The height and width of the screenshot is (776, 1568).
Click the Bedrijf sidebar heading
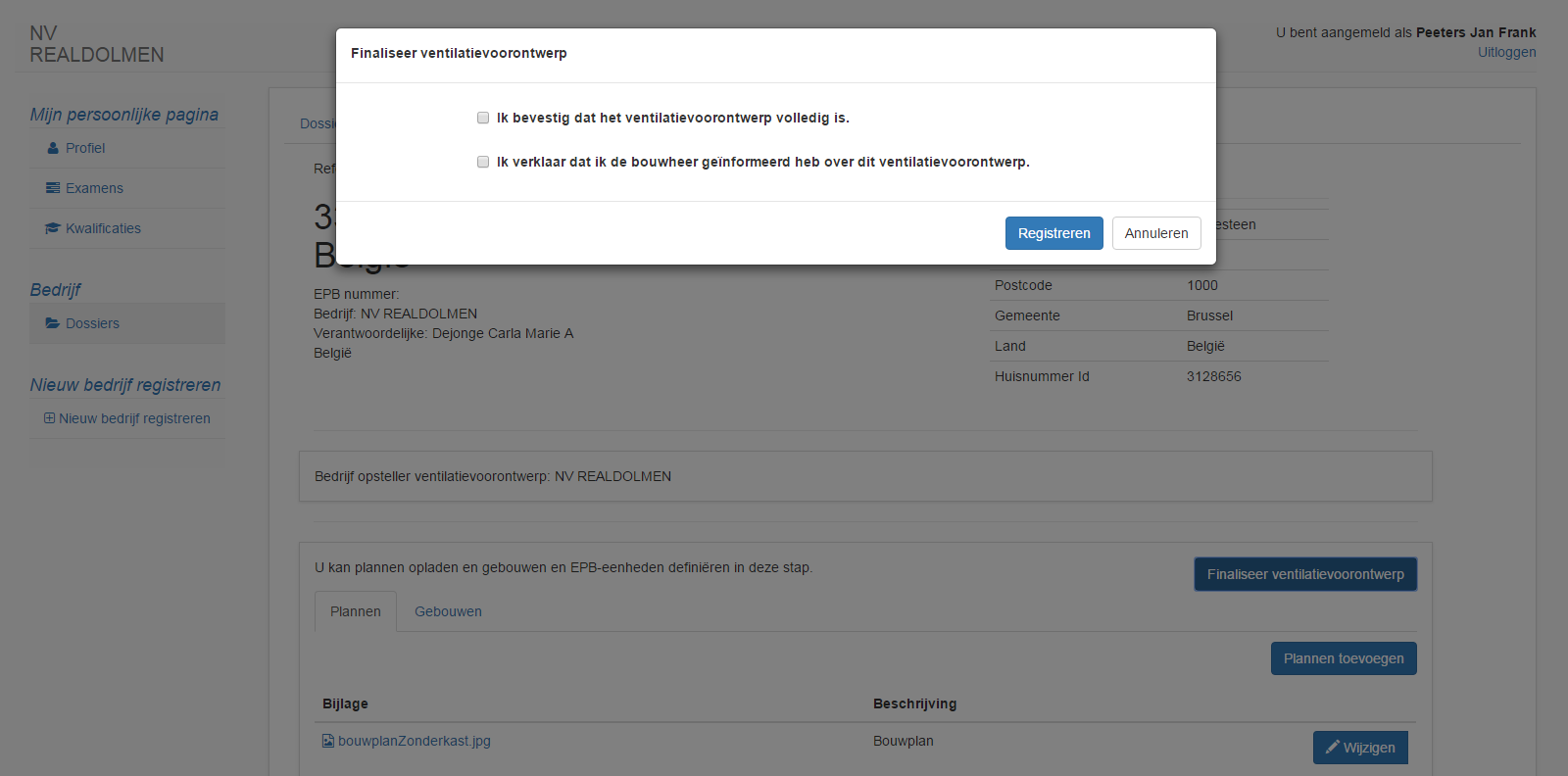[55, 290]
